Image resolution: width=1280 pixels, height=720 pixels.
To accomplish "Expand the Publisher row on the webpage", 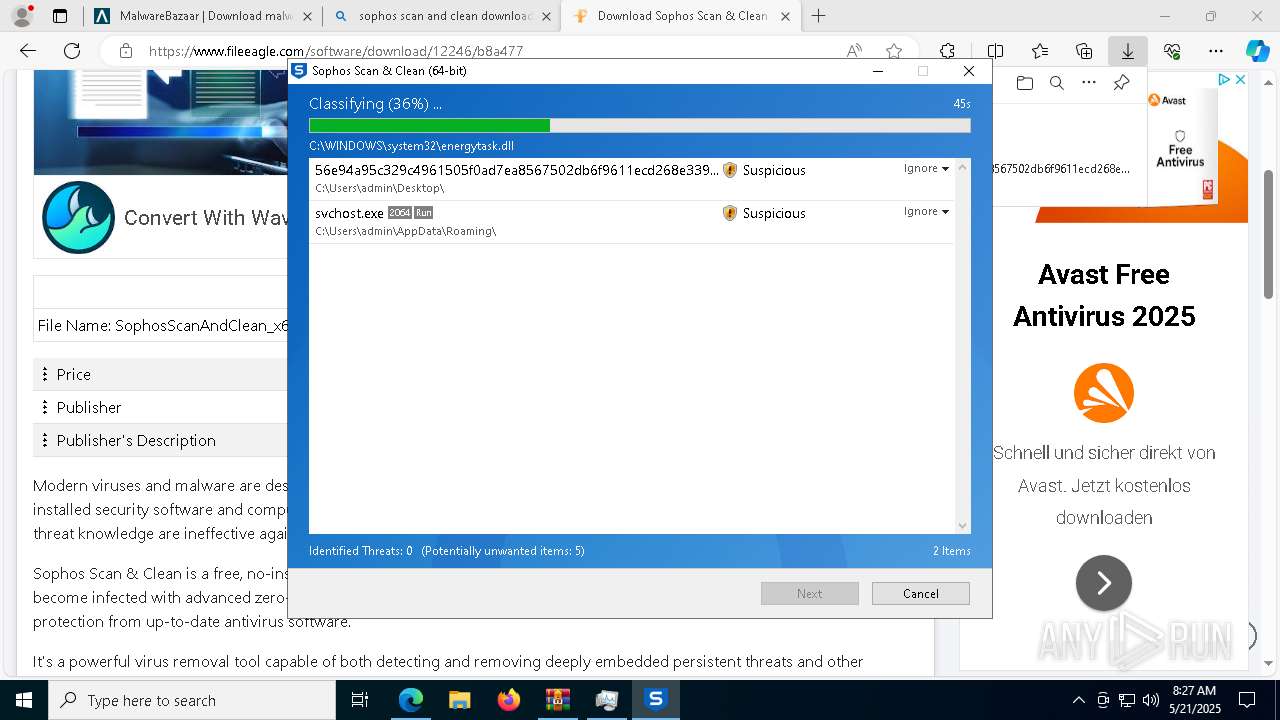I will click(161, 407).
